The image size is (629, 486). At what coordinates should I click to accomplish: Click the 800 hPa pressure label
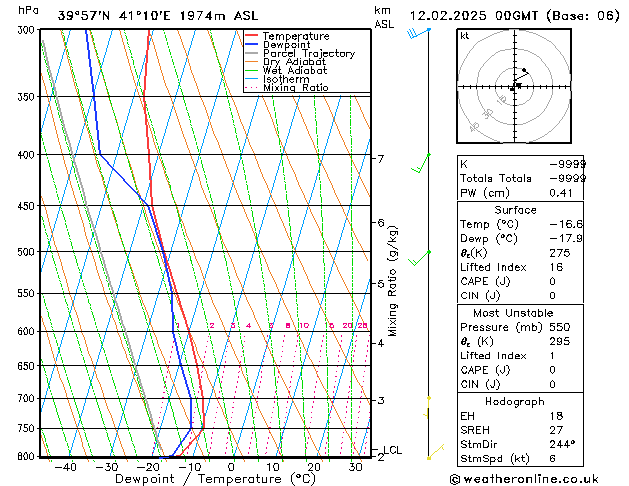28,457
